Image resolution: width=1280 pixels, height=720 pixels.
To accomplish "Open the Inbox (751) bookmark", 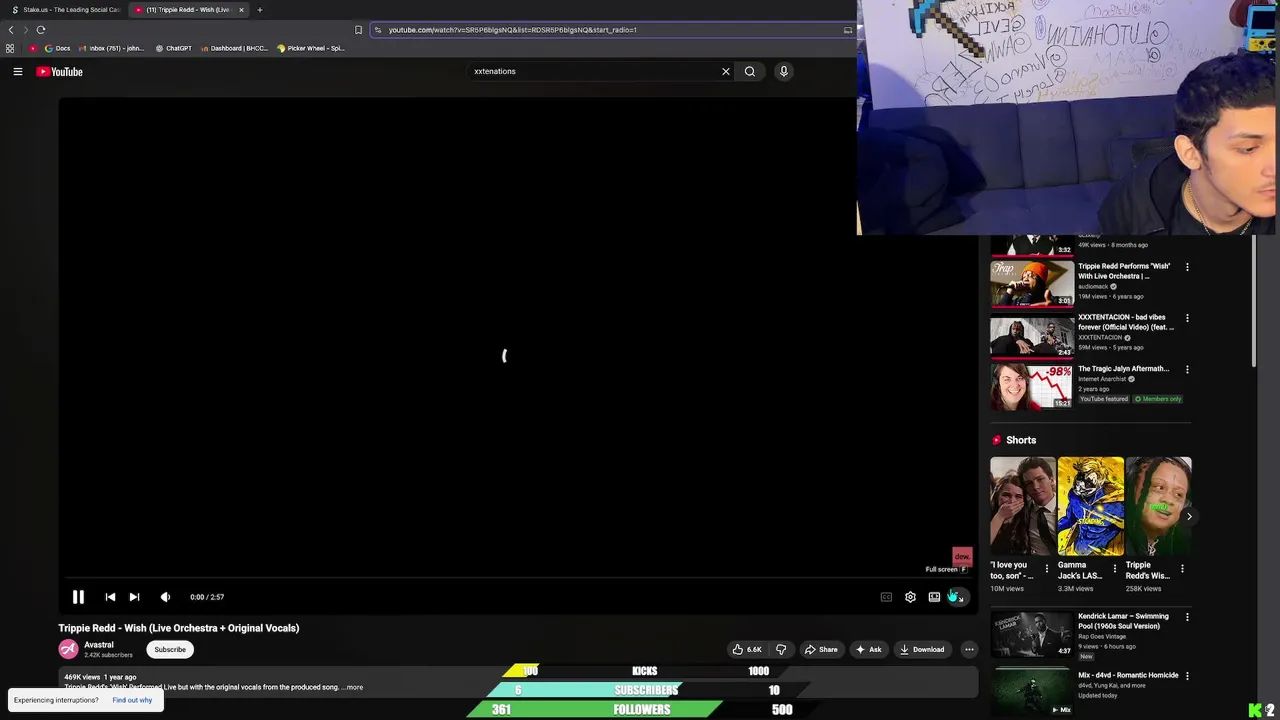I will coord(111,48).
